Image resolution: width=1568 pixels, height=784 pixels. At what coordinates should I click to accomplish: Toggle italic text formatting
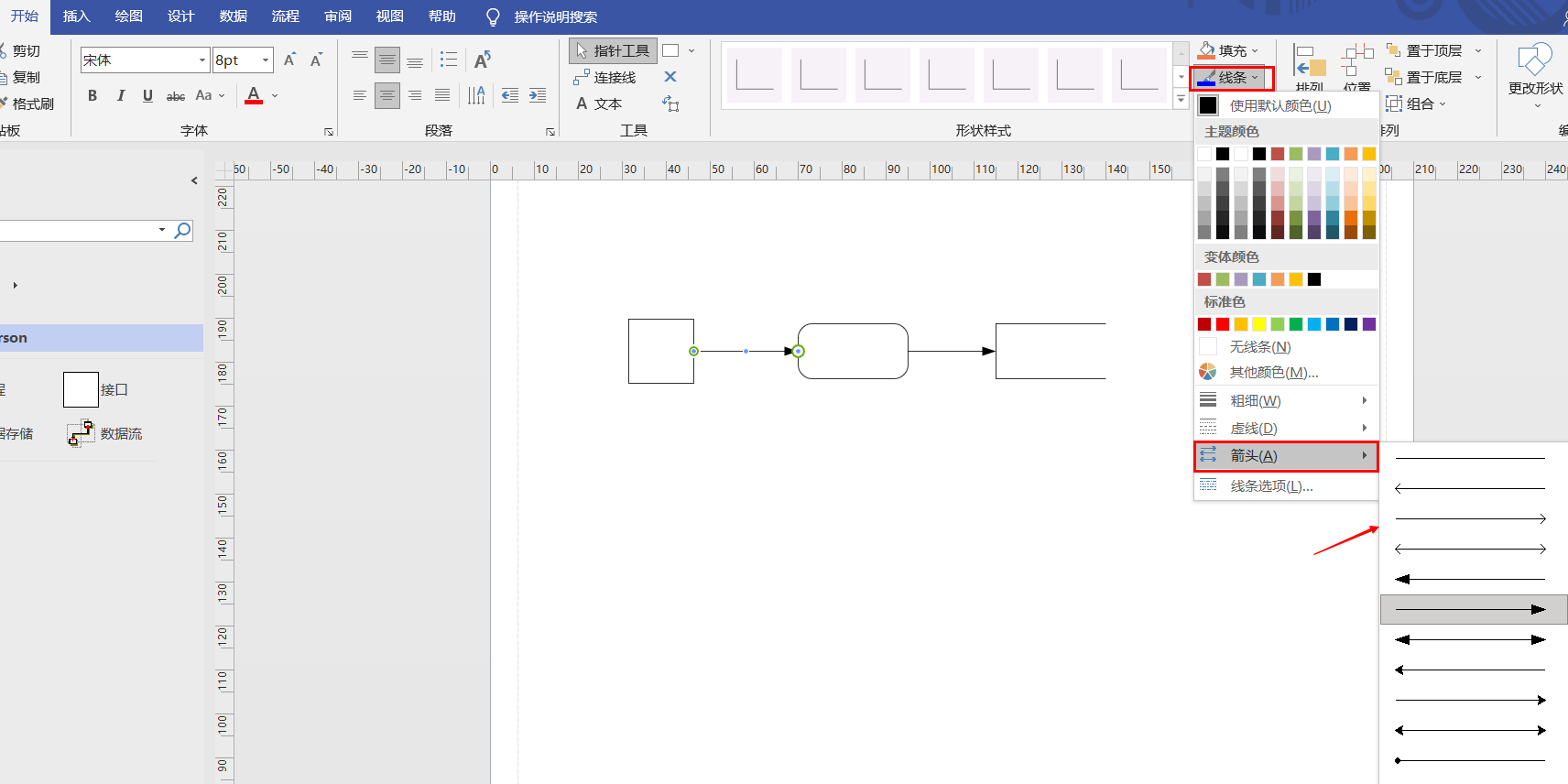pos(120,95)
